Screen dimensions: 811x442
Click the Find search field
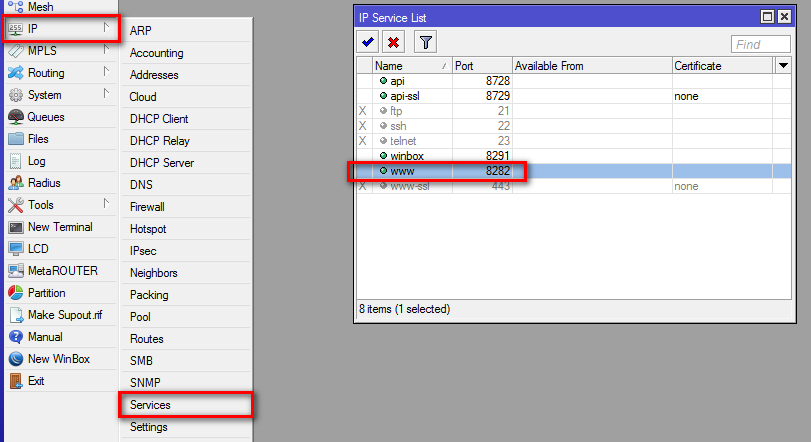pyautogui.click(x=761, y=44)
